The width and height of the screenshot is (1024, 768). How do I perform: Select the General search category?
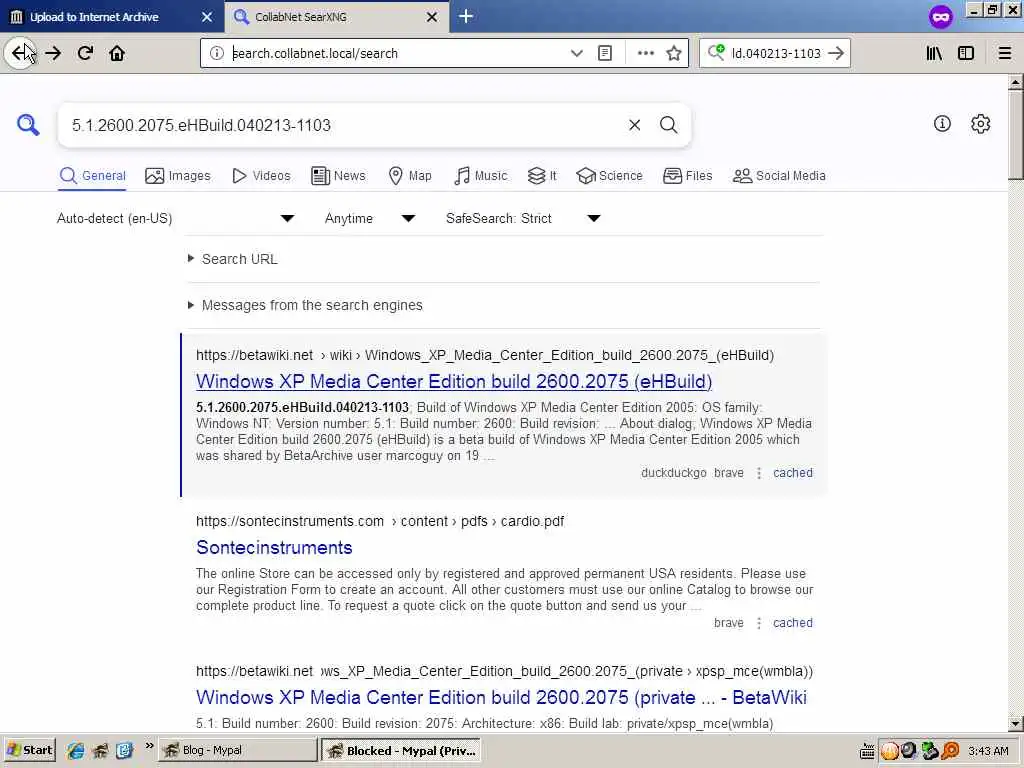click(x=92, y=176)
